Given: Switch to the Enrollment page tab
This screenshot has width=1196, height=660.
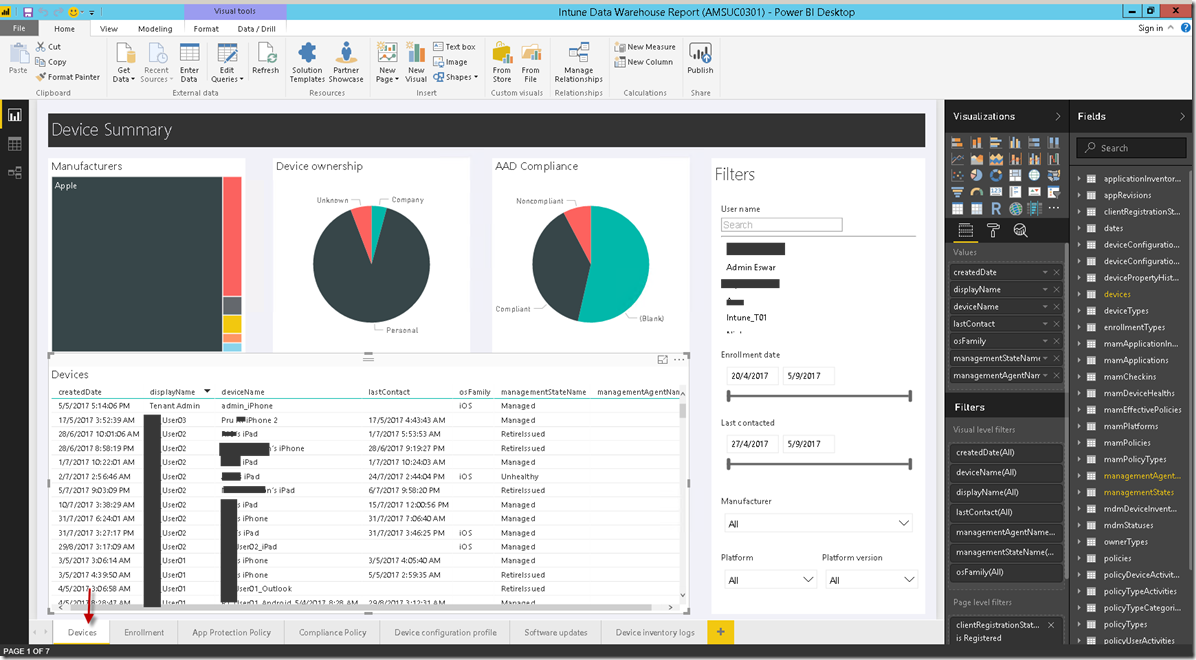Looking at the screenshot, I should click(x=144, y=633).
